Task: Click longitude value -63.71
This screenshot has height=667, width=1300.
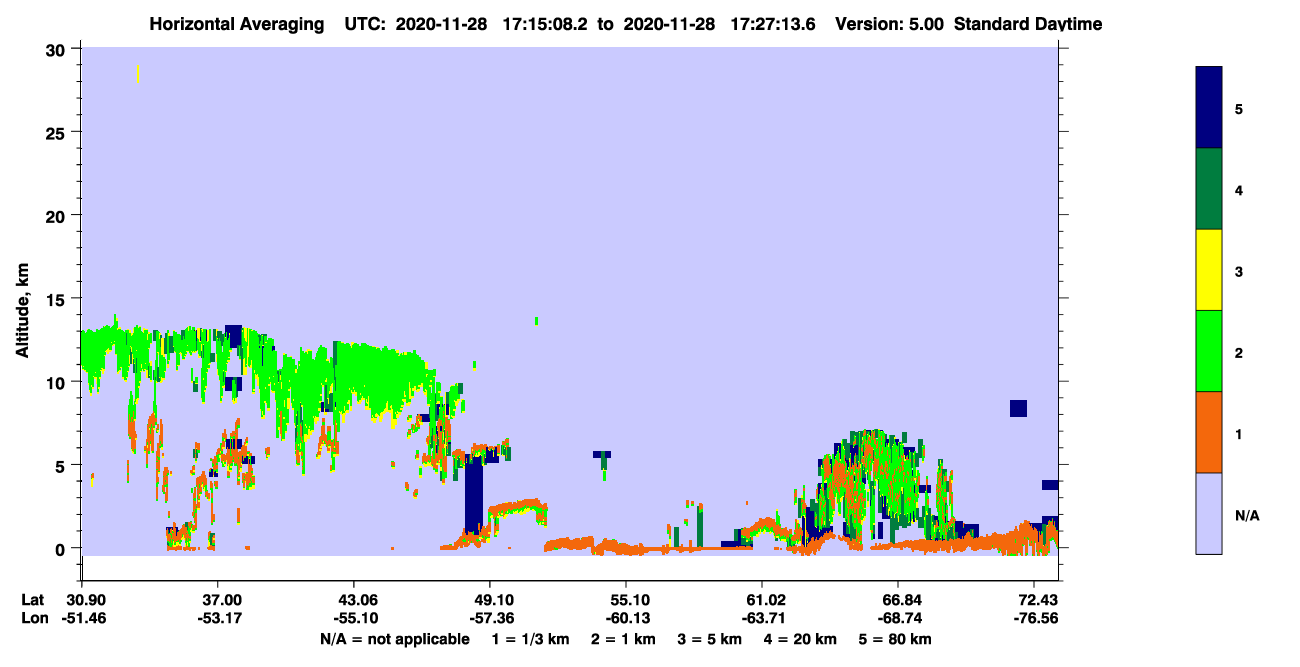Action: pos(762,618)
